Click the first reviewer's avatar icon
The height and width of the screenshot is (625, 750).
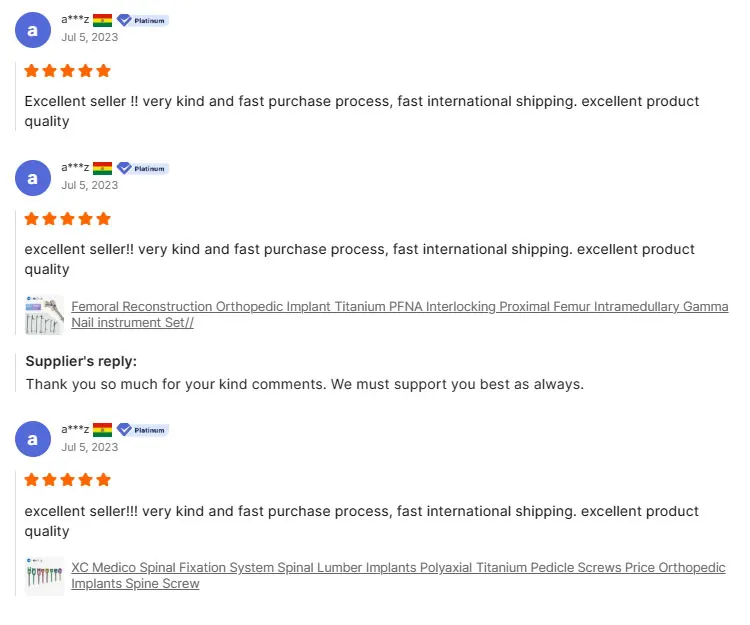pos(33,30)
